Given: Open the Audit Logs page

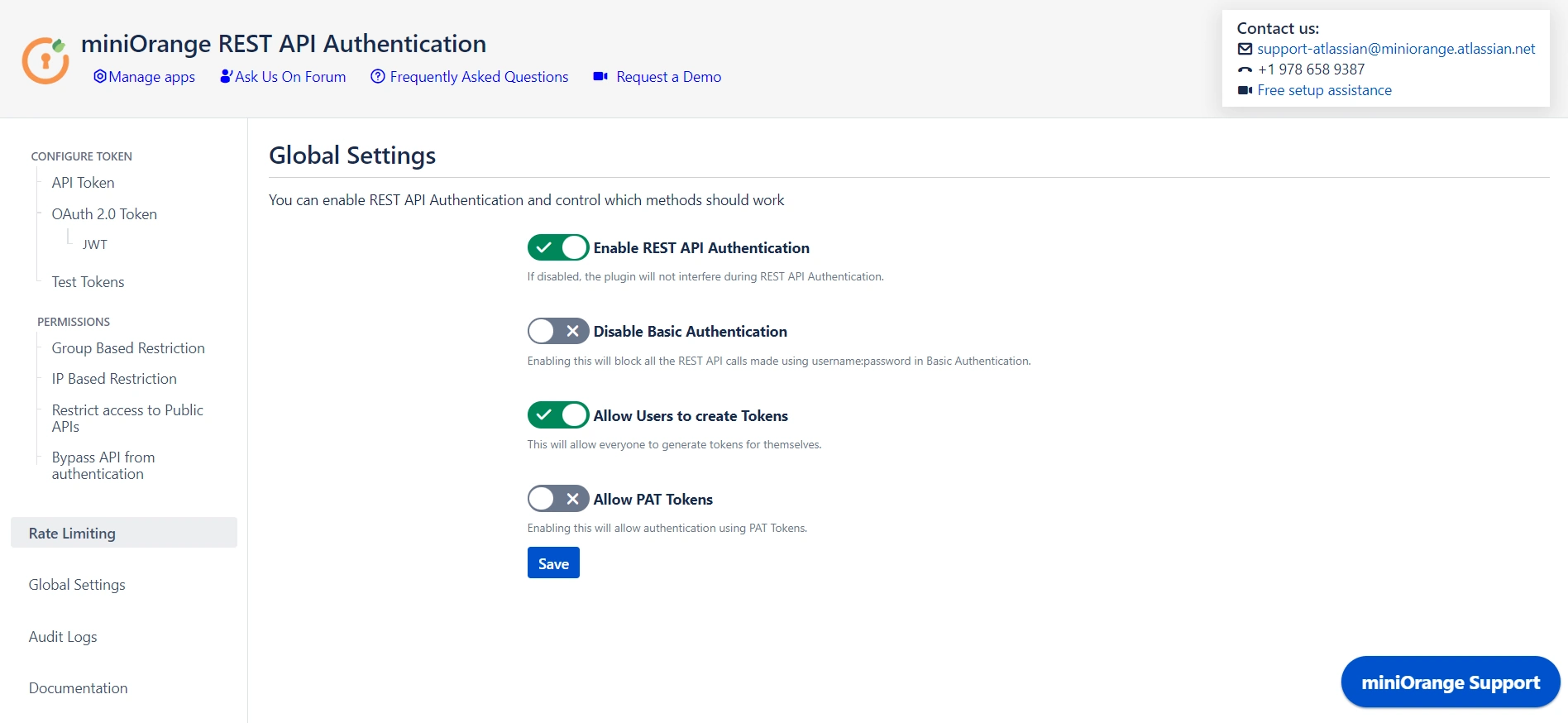Looking at the screenshot, I should click(63, 637).
